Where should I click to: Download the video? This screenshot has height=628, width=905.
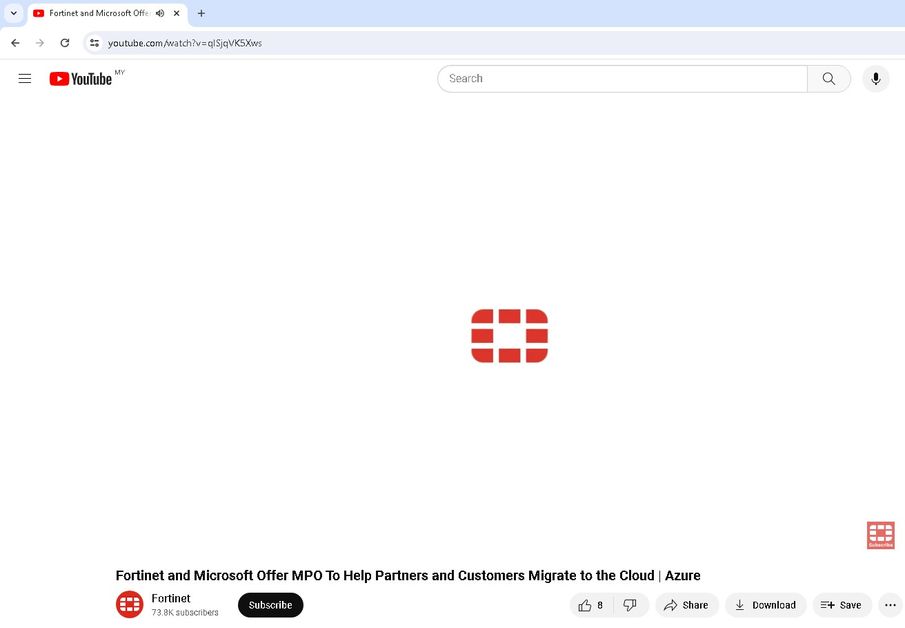coord(765,605)
